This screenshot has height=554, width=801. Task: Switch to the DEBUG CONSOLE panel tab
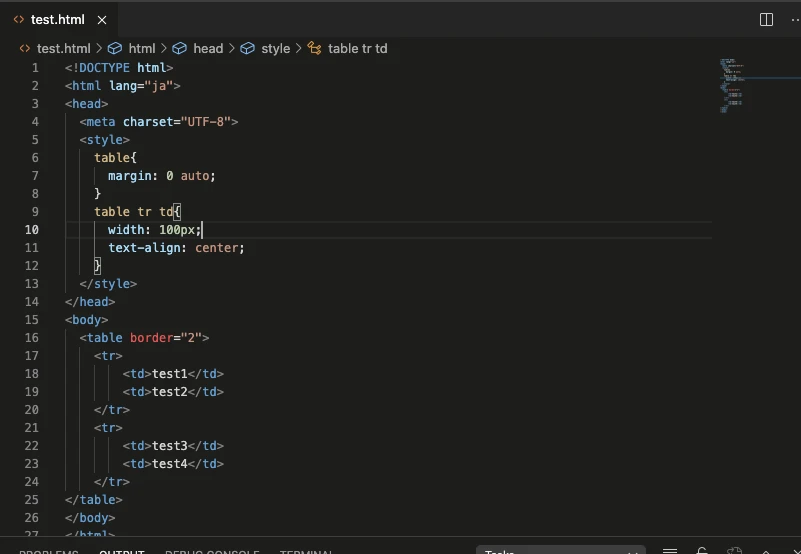click(212, 551)
